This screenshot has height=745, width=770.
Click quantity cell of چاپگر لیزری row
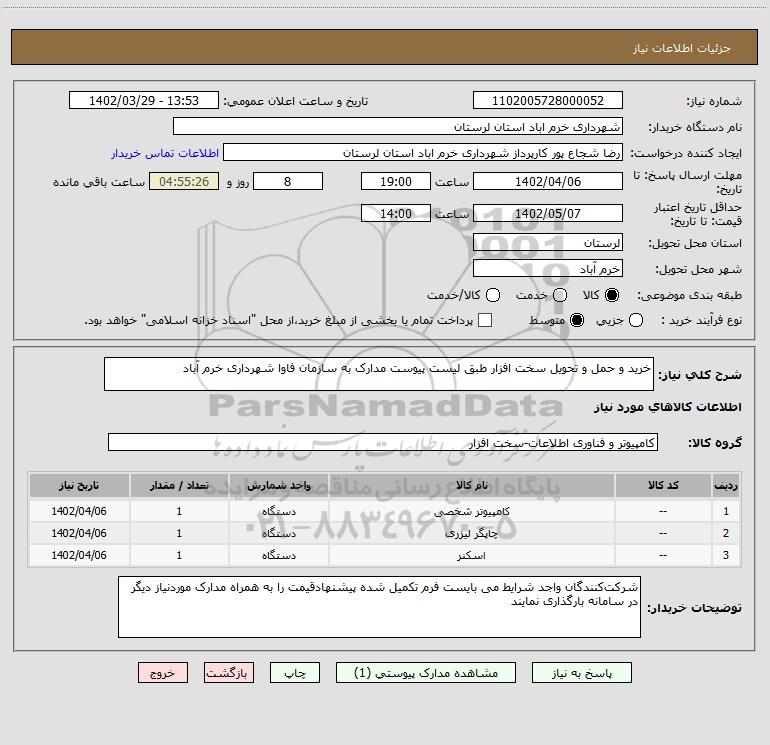pyautogui.click(x=179, y=533)
